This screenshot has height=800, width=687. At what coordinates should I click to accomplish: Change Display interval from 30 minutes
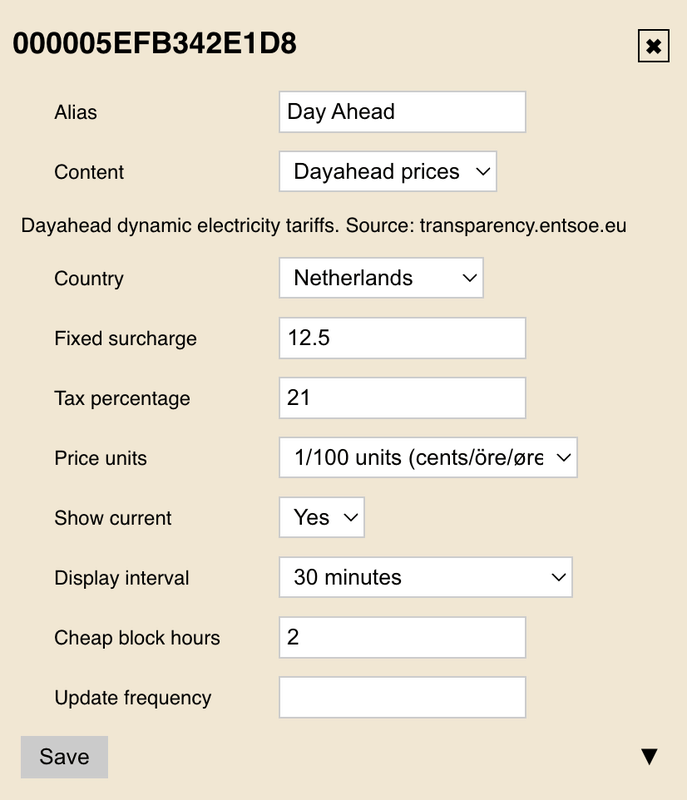click(425, 578)
